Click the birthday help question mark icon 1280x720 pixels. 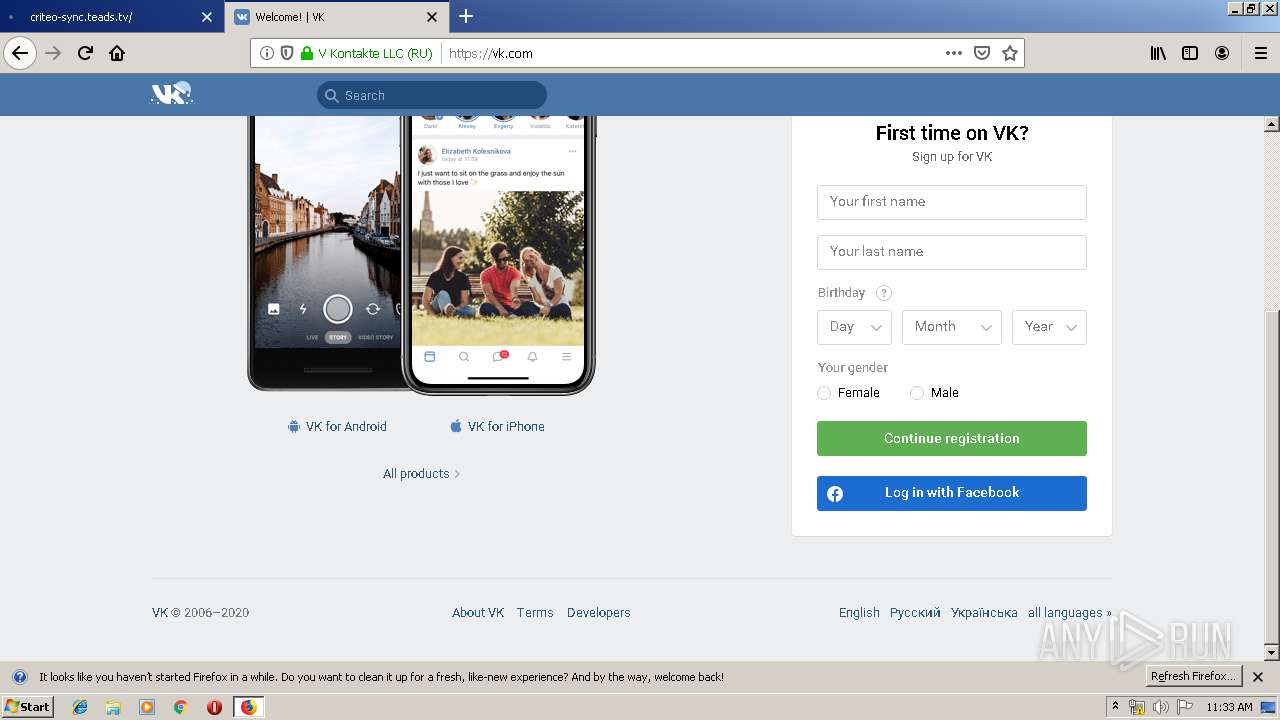tap(883, 293)
